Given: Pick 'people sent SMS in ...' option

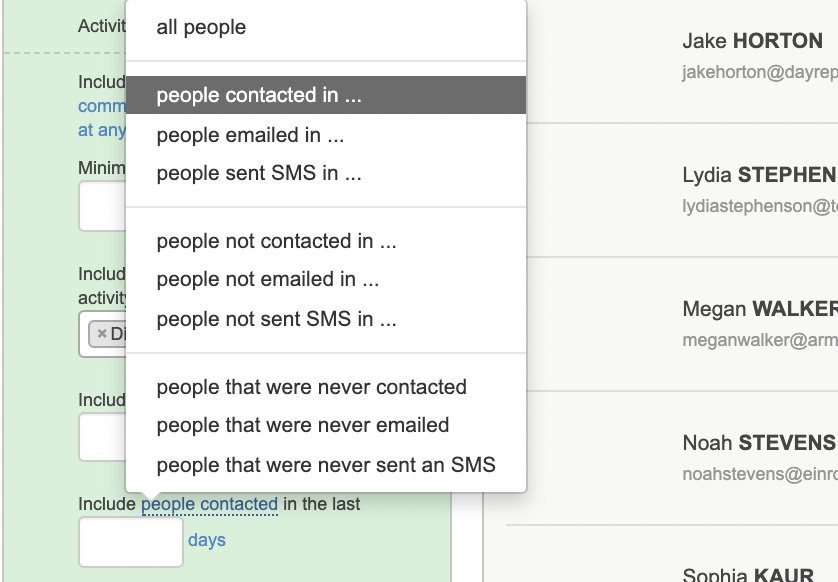Looking at the screenshot, I should point(259,173).
